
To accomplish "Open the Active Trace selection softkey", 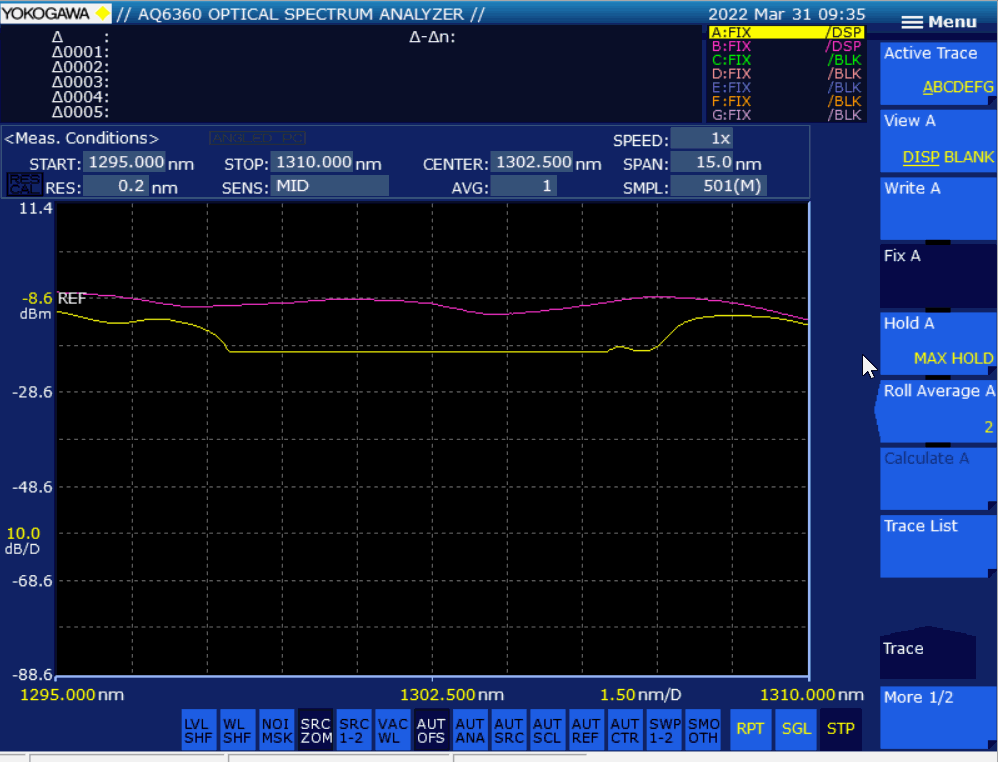I will pyautogui.click(x=938, y=72).
